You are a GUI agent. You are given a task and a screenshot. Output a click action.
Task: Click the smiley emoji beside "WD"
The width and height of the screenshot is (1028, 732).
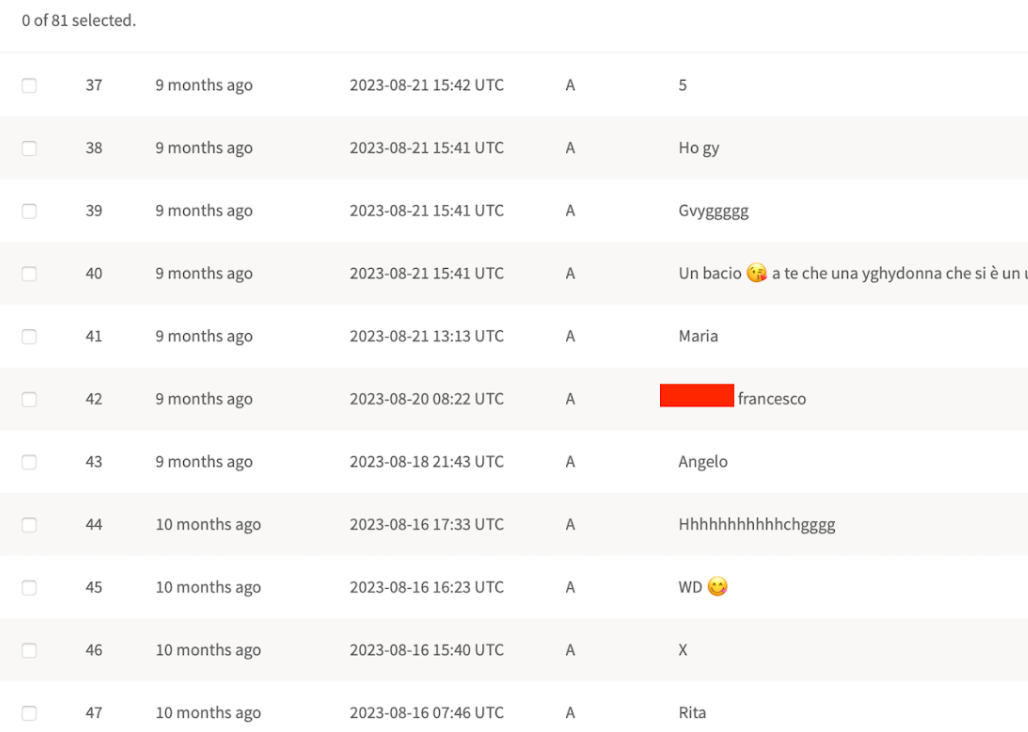718,587
